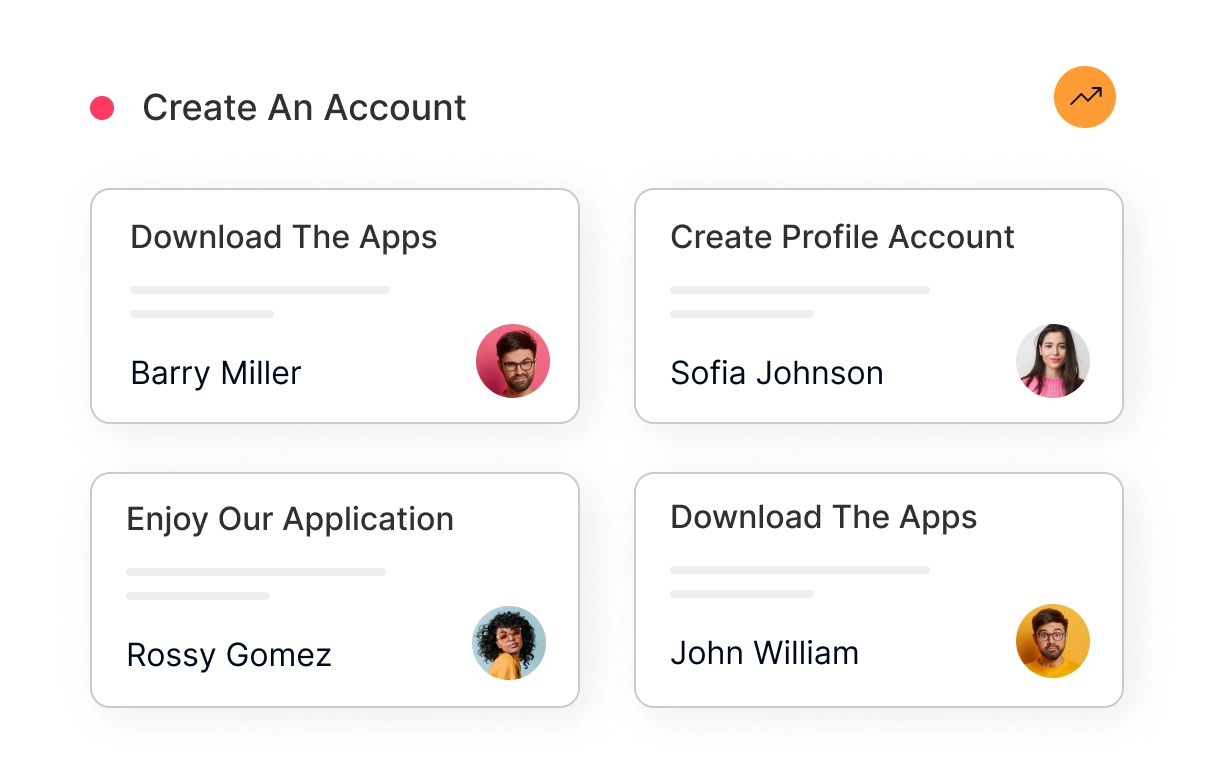Screen dimensions: 1208x784
Task: Open Barry Miller's avatar photo
Action: [x=513, y=361]
